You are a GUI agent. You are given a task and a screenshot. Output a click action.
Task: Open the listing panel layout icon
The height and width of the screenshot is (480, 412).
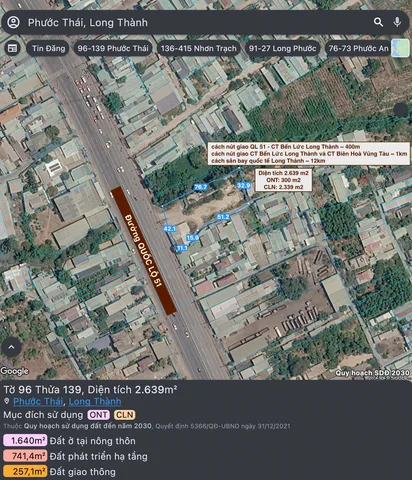click(12, 48)
